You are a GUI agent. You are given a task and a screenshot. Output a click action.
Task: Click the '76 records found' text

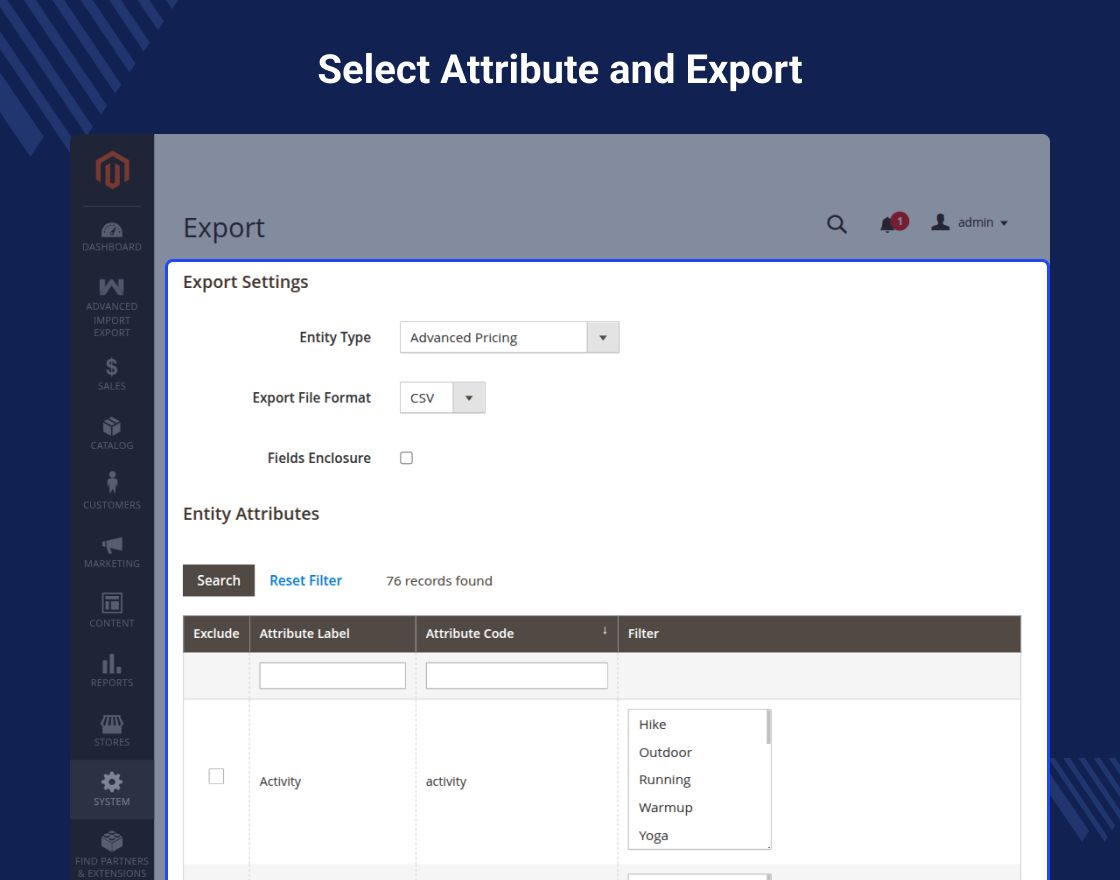tap(439, 581)
